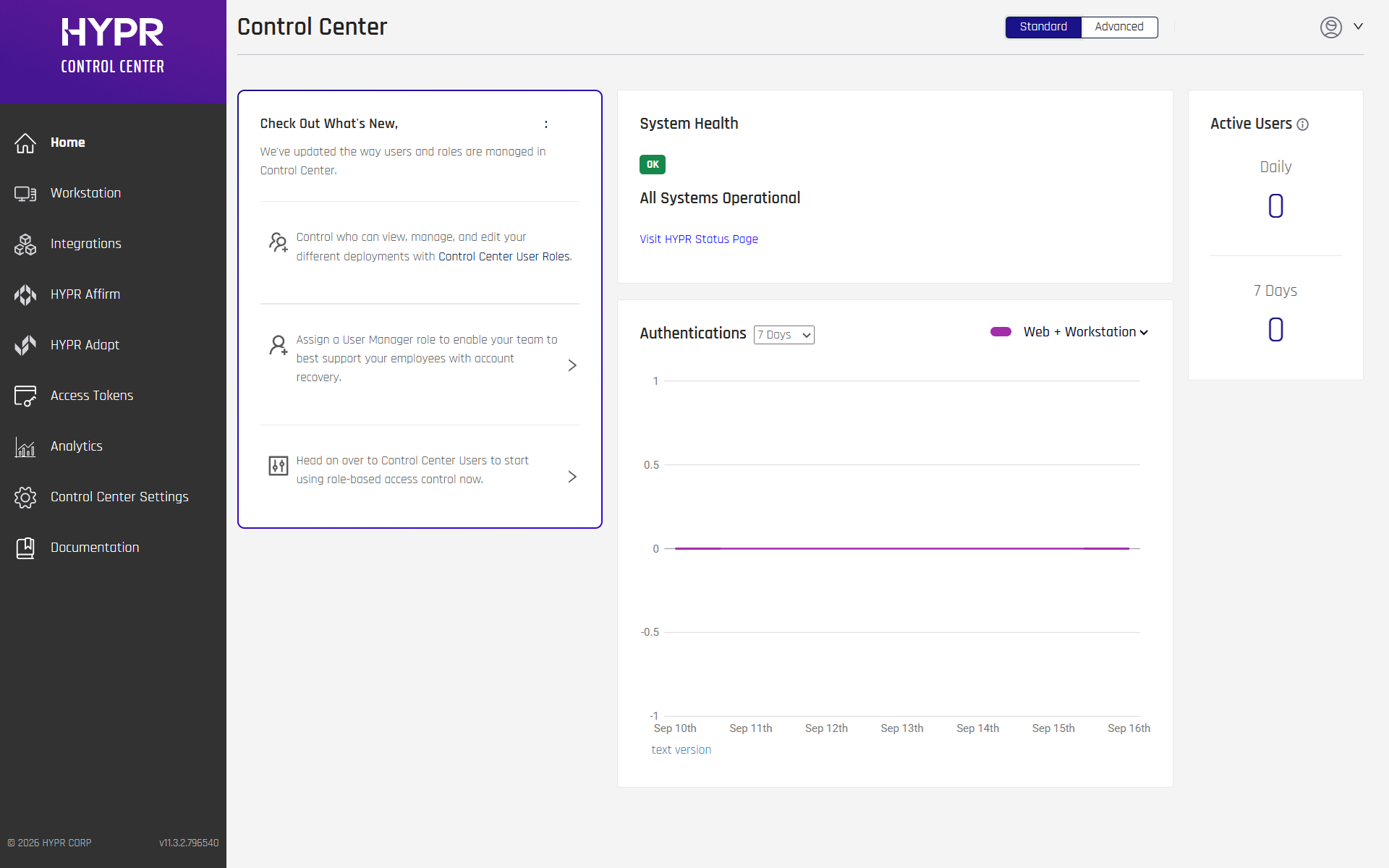Click the Analytics chart icon
The height and width of the screenshot is (868, 1389).
[x=25, y=446]
